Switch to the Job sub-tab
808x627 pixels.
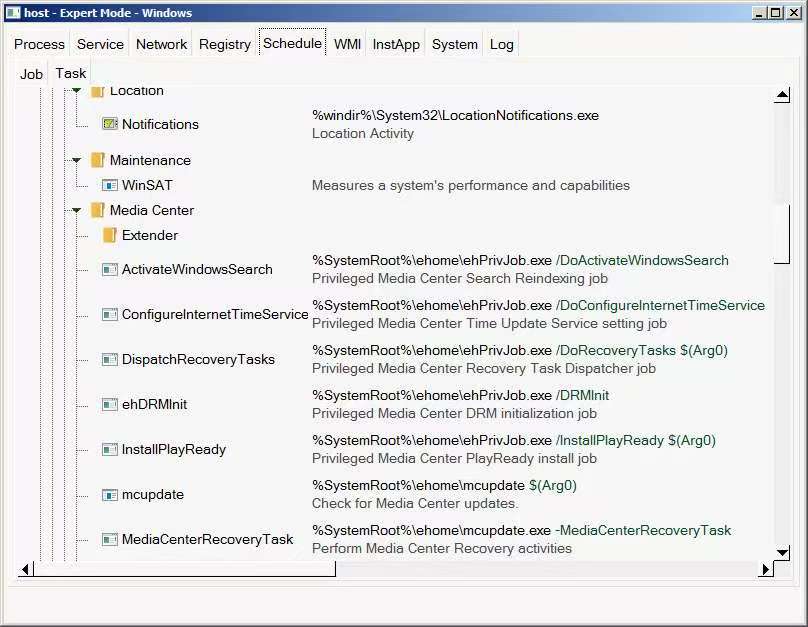pyautogui.click(x=32, y=73)
